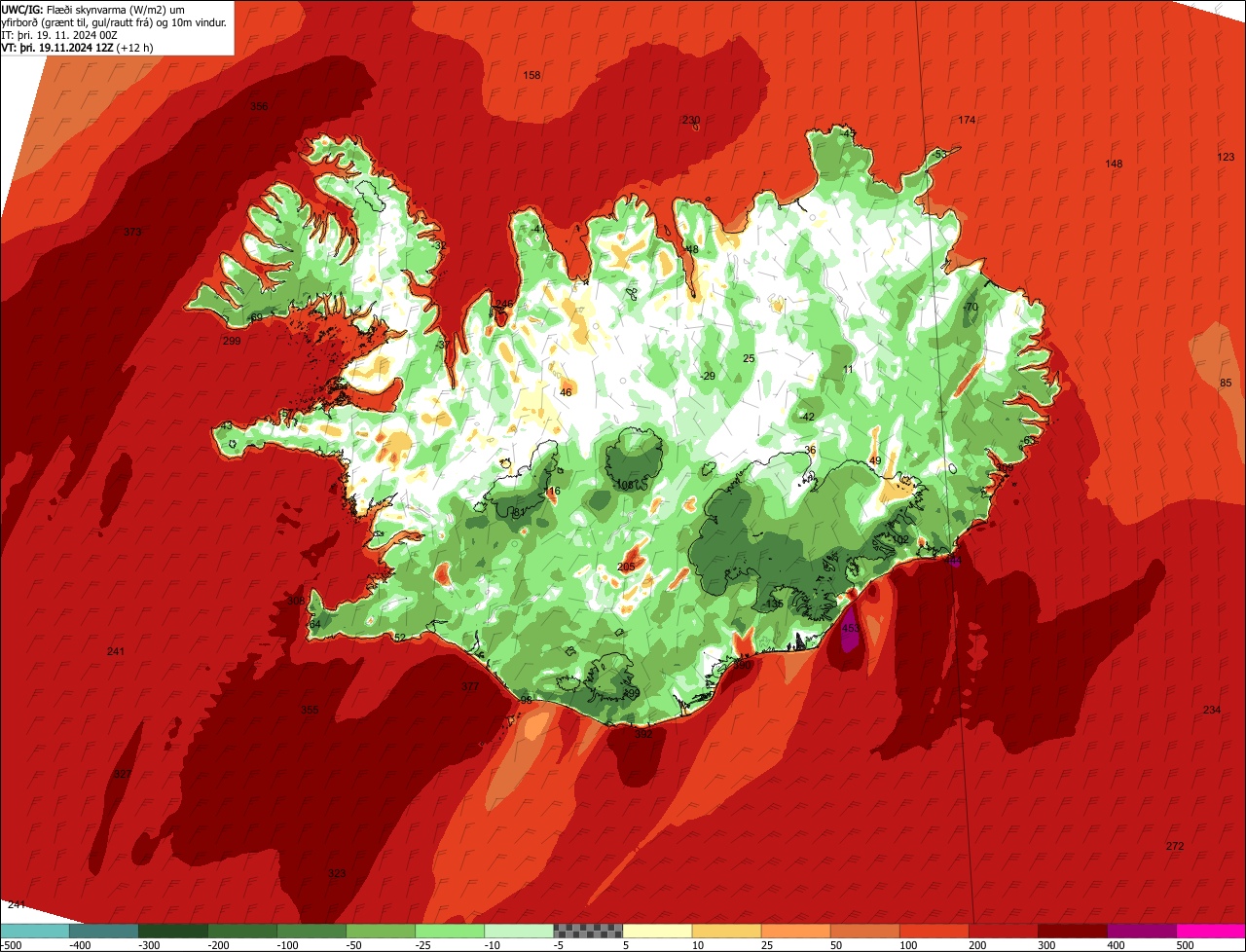Click the value -70 in east Iceland
This screenshot has width=1246, height=952.
[970, 307]
